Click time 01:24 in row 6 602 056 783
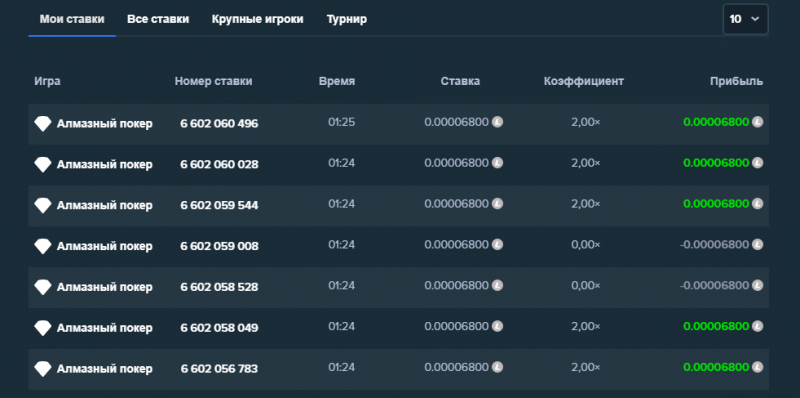800x398 pixels. [x=341, y=367]
